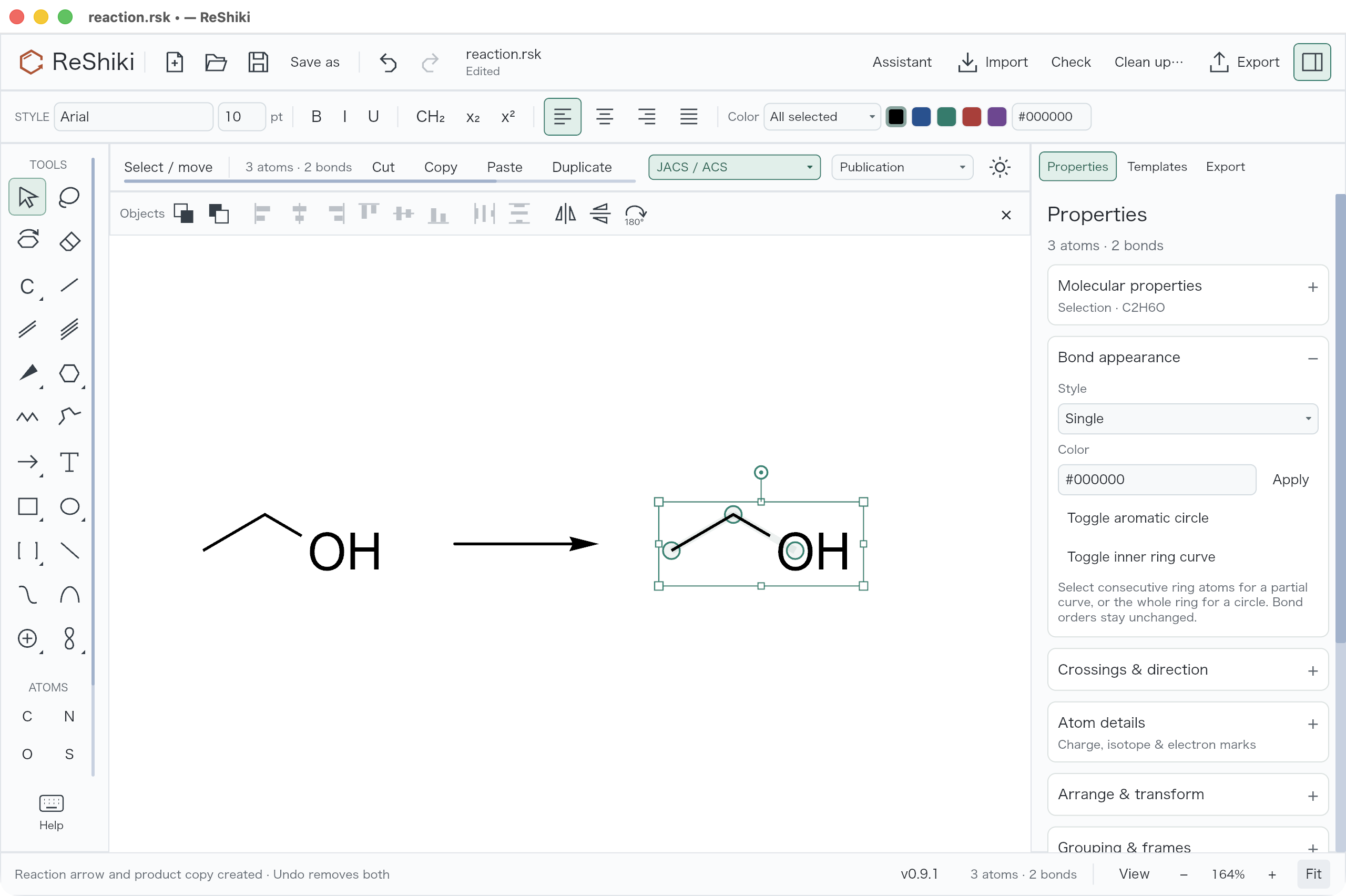Open the bond Style Single dropdown
The width and height of the screenshot is (1346, 896).
[x=1187, y=419]
